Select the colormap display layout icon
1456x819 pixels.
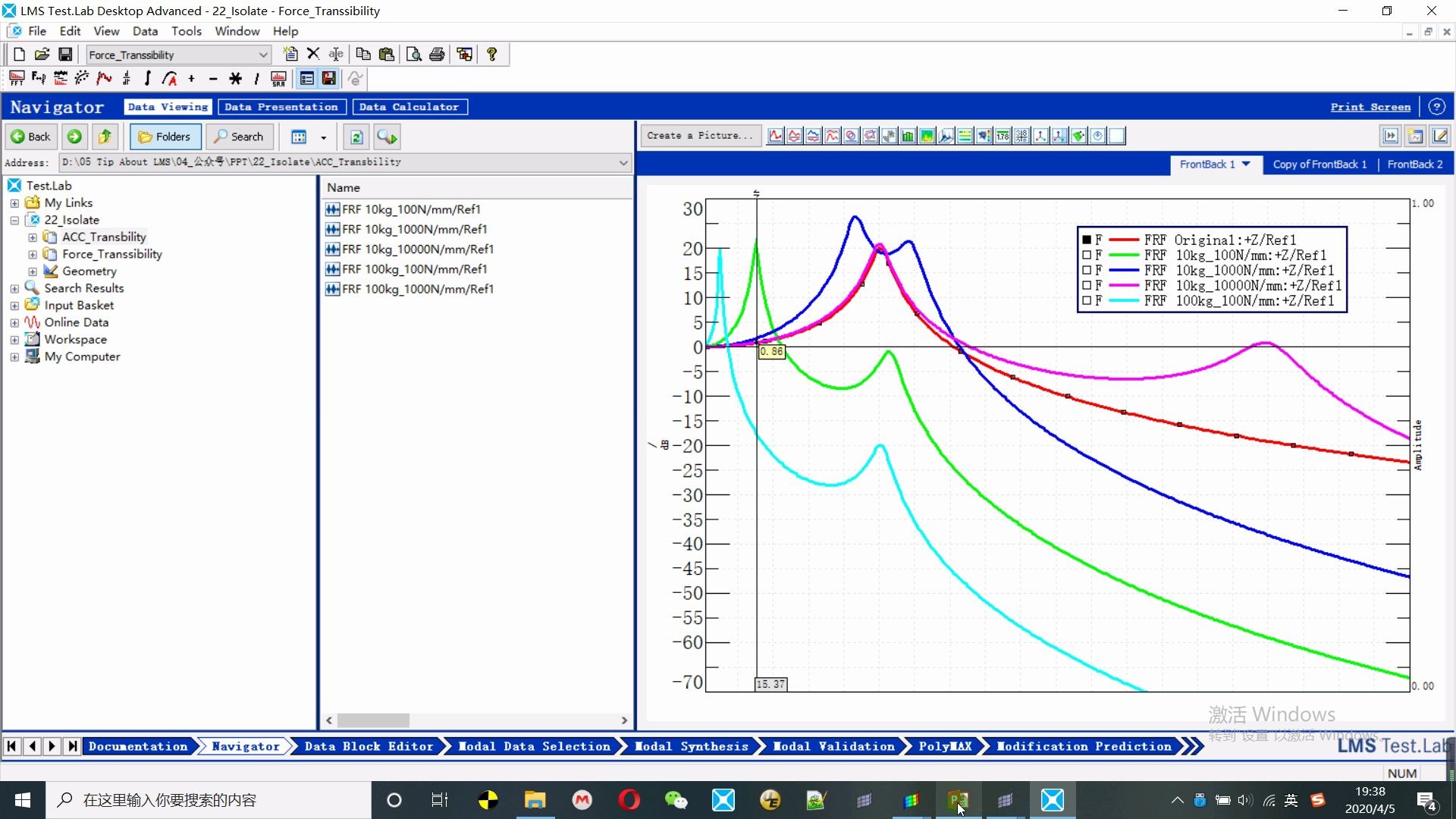coord(927,136)
